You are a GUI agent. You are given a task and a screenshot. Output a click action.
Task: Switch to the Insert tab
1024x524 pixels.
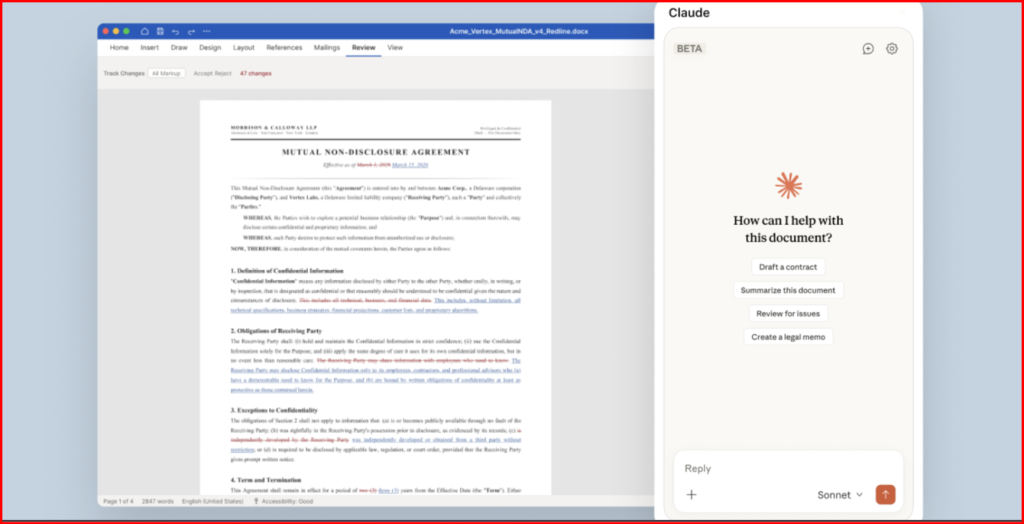[x=149, y=47]
